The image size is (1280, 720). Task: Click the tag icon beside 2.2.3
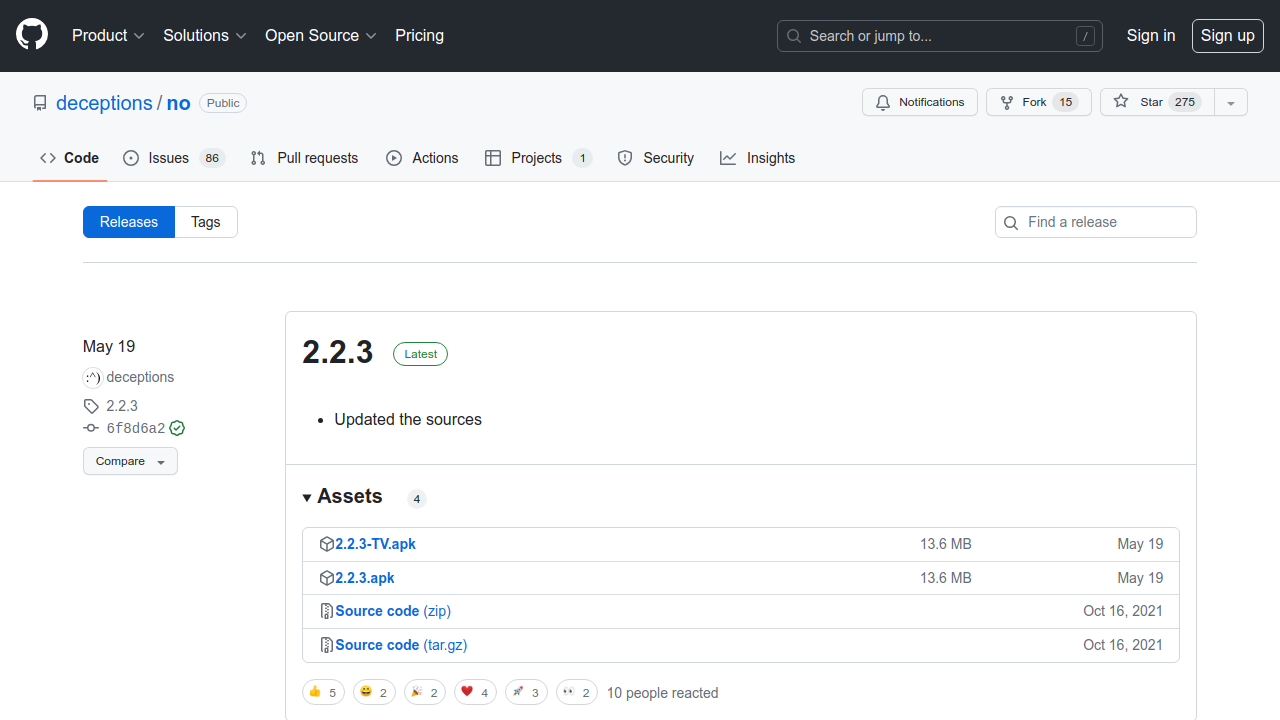[x=91, y=406]
